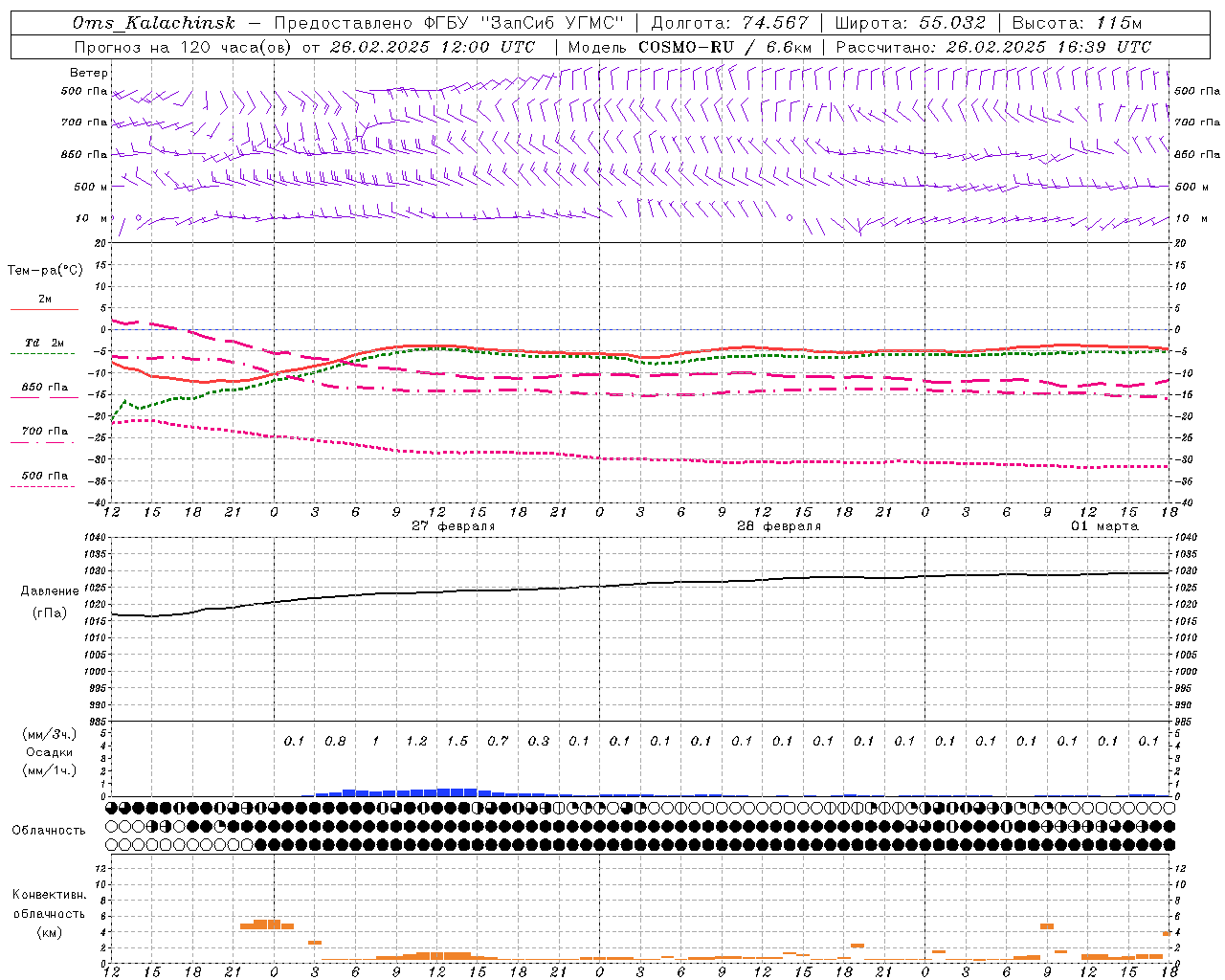
Task: Click the 500 гПа temperature legend entry
Action: 45,476
